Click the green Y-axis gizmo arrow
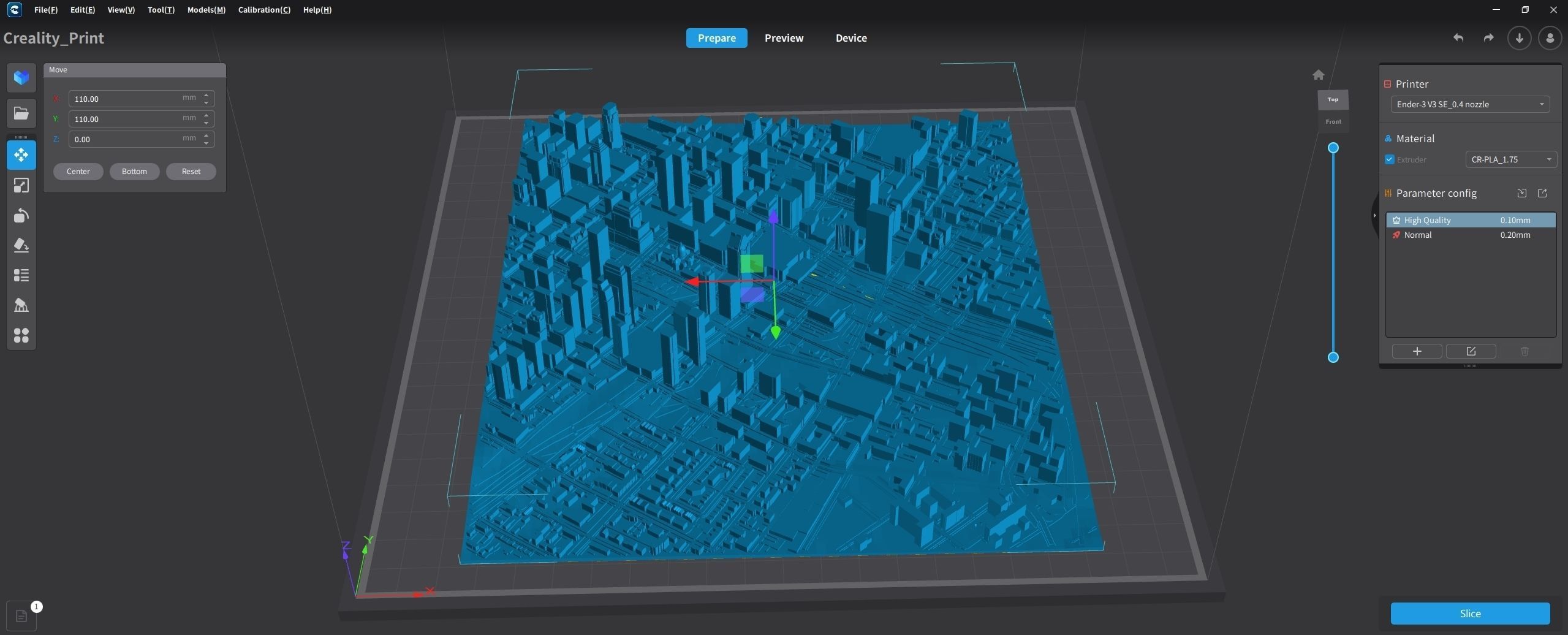The image size is (1568, 635). coord(776,332)
